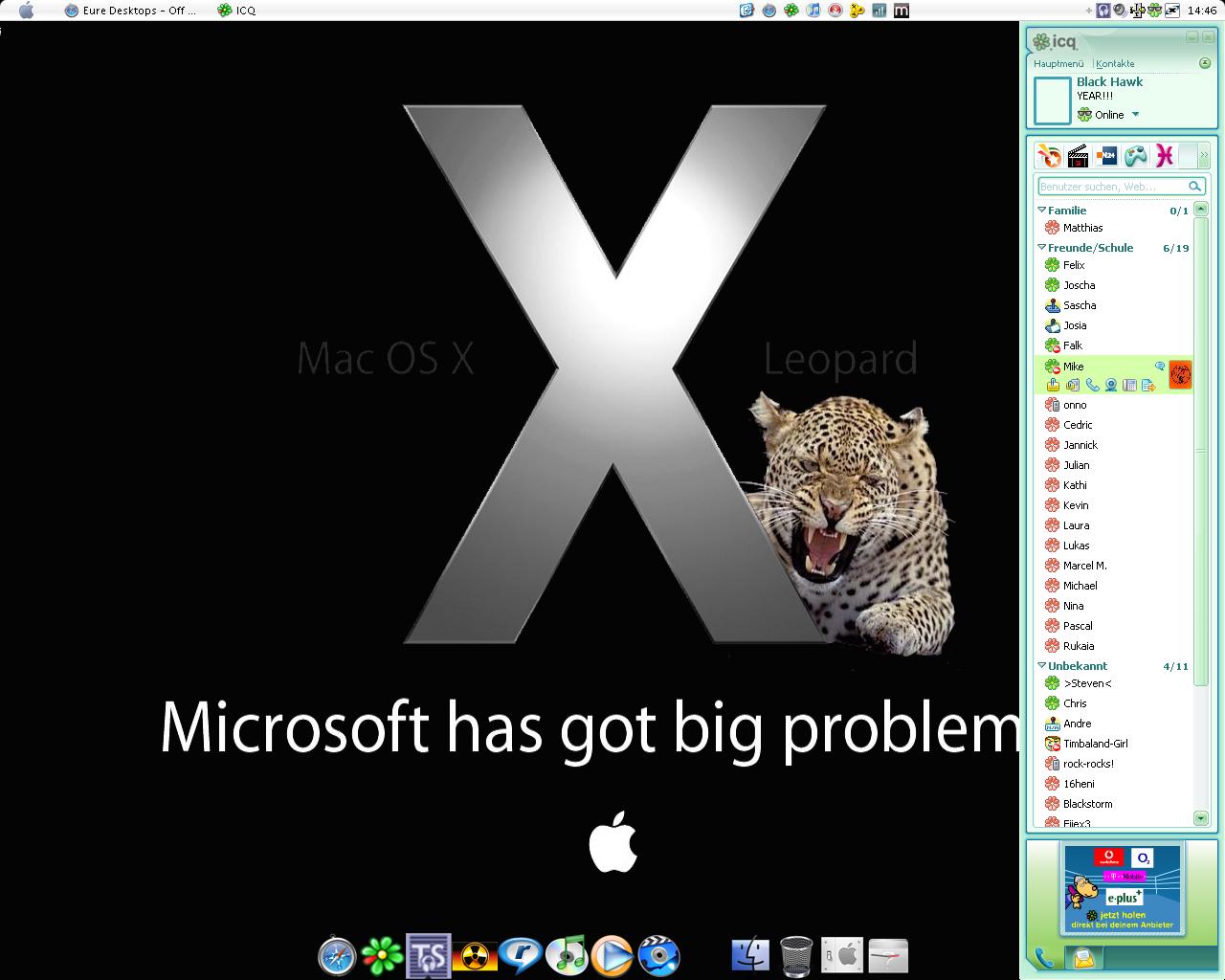Click the Black Hawk profile name
Image resolution: width=1225 pixels, height=980 pixels.
point(1109,81)
